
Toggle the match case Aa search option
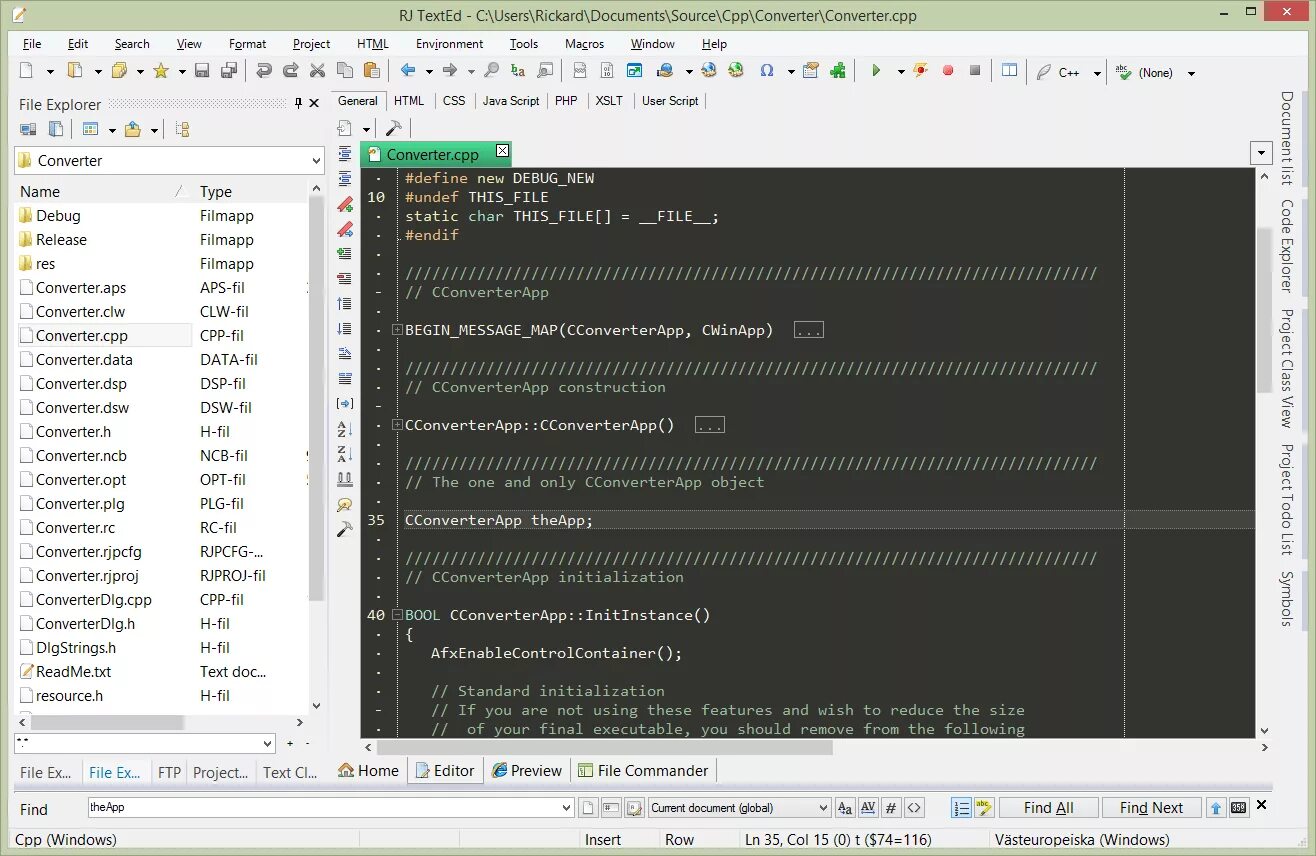coord(845,808)
